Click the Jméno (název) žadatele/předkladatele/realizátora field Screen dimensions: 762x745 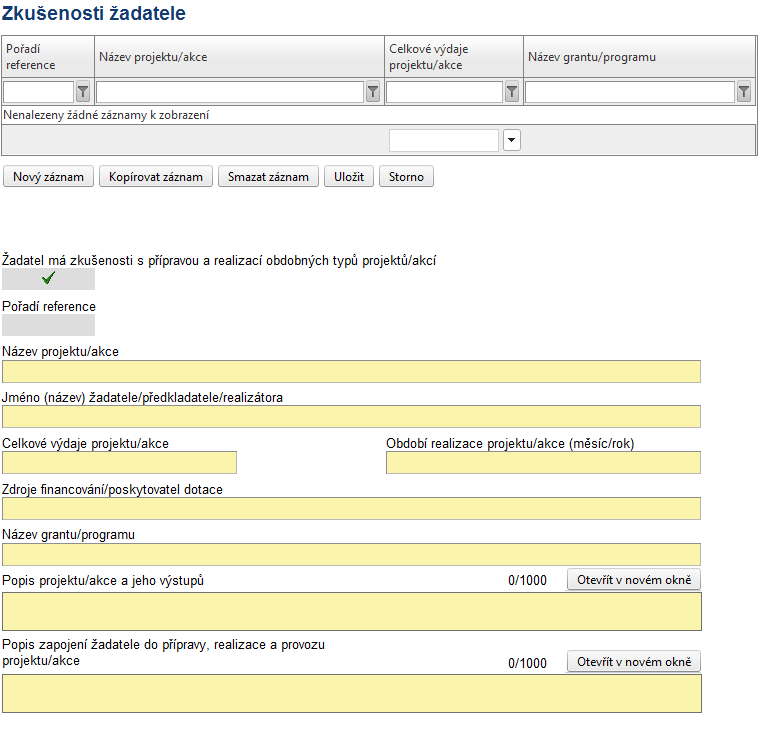[x=351, y=417]
